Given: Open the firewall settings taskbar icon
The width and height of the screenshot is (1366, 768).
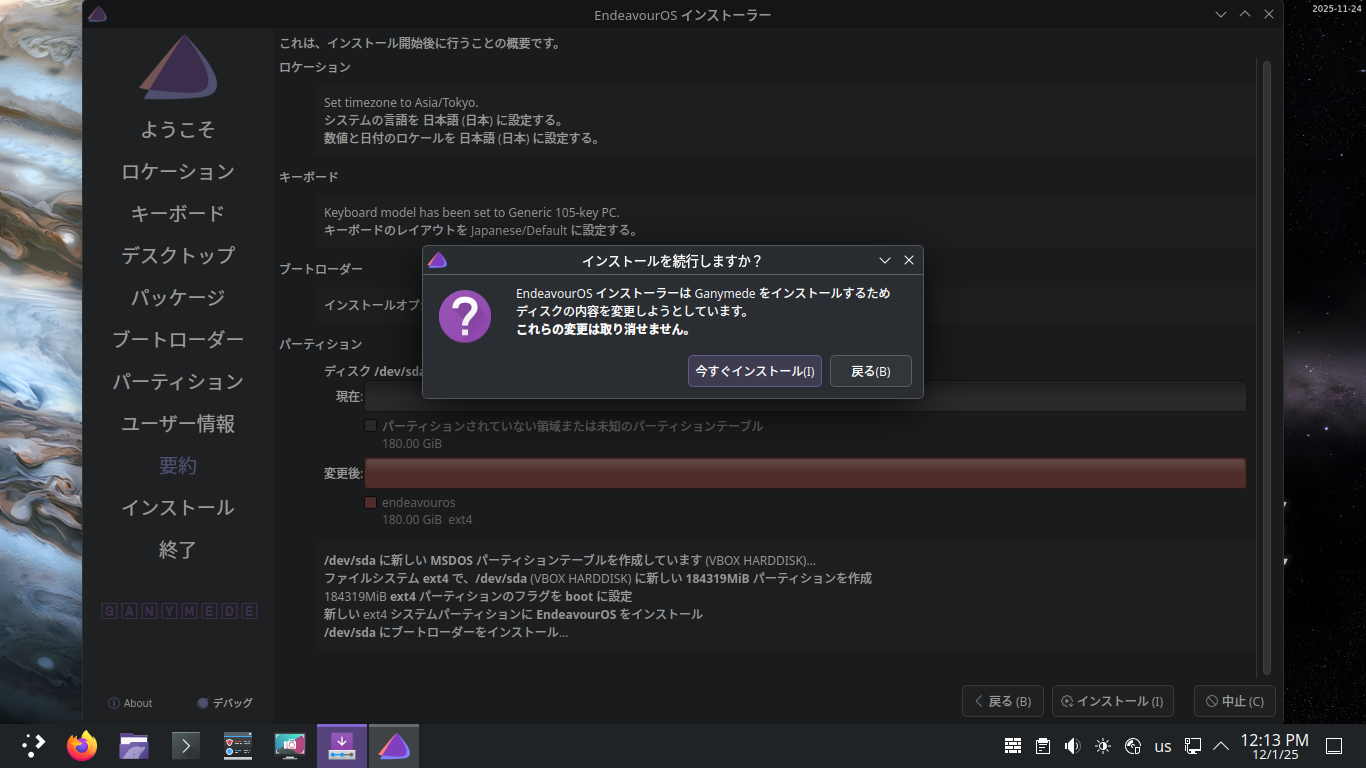Looking at the screenshot, I should click(x=238, y=746).
